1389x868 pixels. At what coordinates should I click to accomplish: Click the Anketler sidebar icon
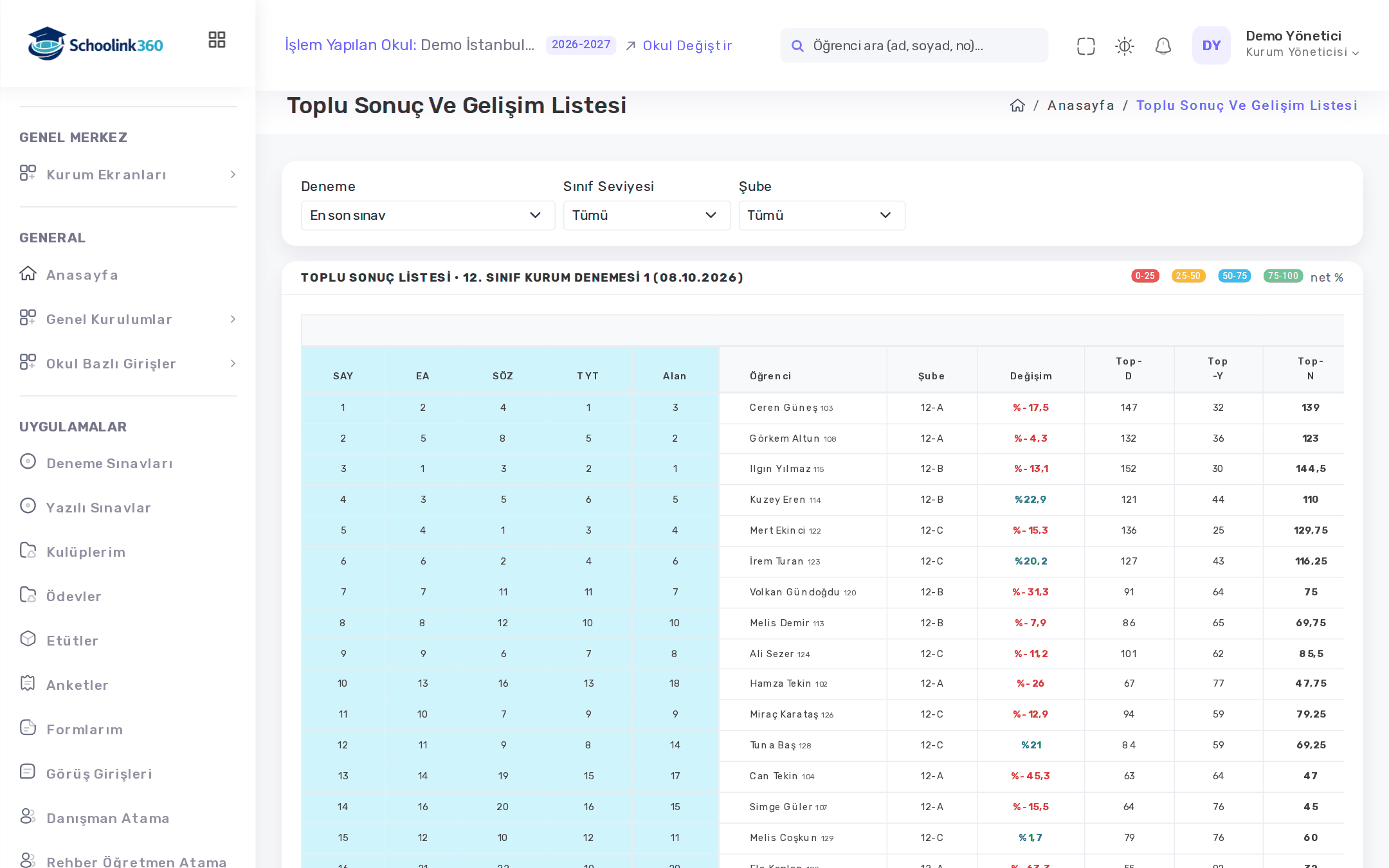(x=28, y=683)
